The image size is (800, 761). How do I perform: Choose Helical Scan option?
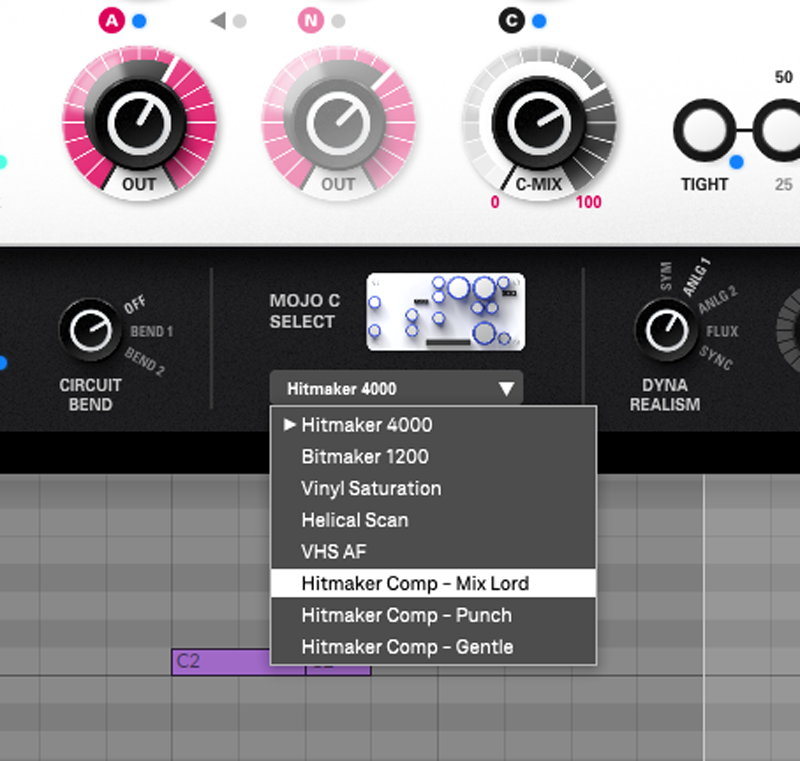pyautogui.click(x=433, y=520)
